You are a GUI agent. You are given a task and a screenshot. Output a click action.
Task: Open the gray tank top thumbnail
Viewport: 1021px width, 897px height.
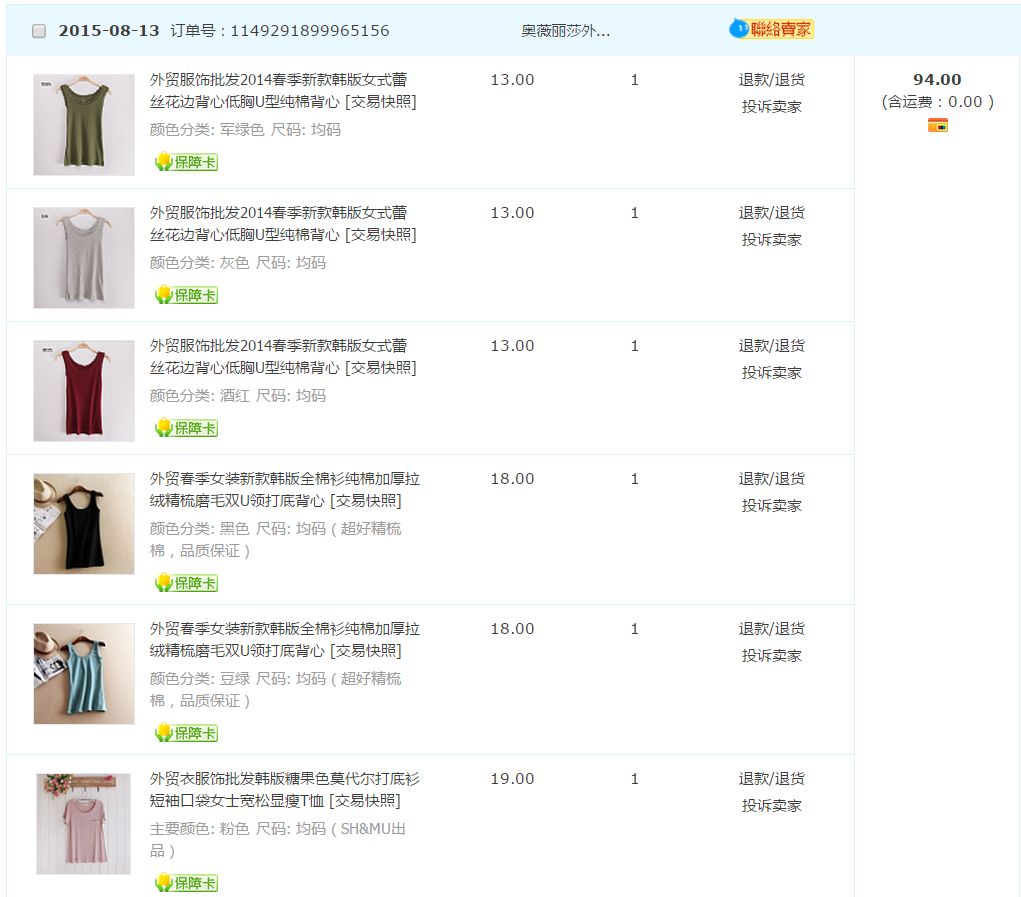[84, 258]
